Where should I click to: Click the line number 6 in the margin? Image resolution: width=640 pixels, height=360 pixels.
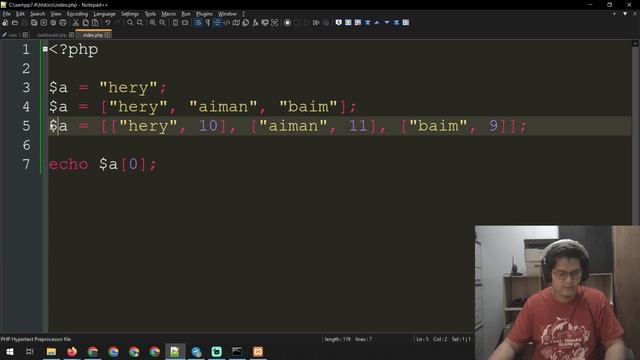26,145
